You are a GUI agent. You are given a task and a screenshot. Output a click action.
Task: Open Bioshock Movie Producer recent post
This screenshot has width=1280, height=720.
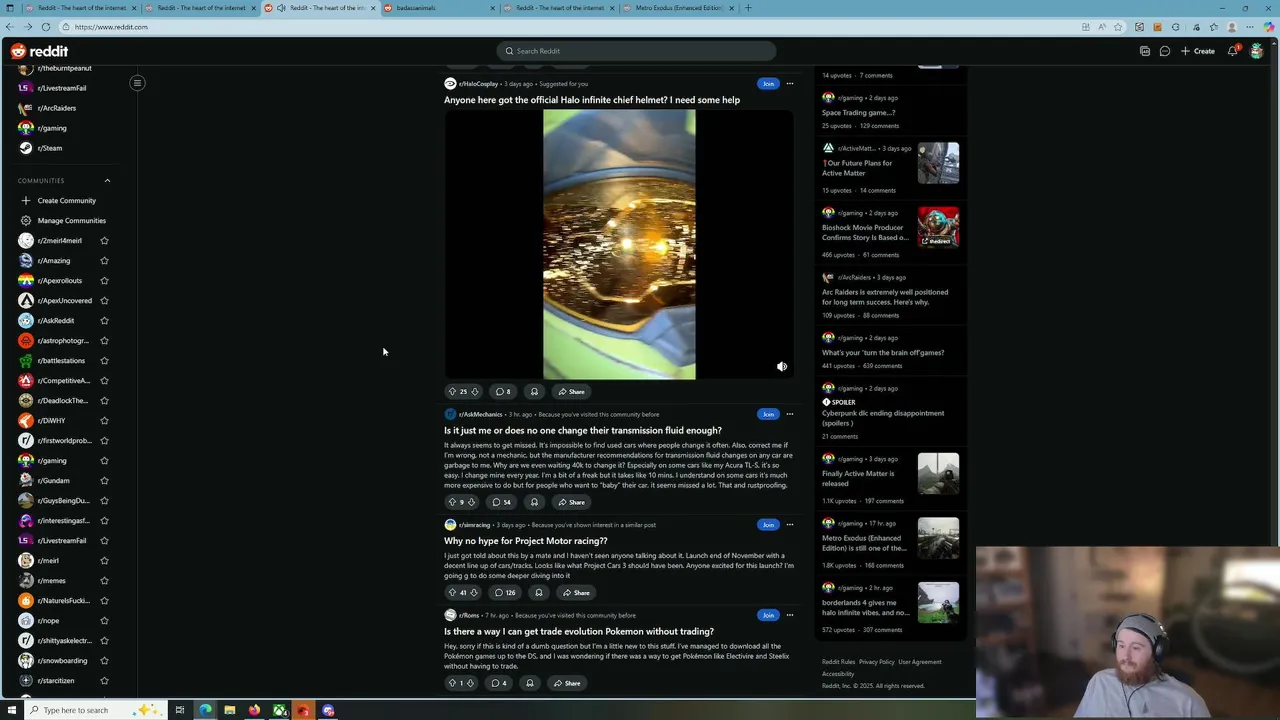click(x=866, y=233)
